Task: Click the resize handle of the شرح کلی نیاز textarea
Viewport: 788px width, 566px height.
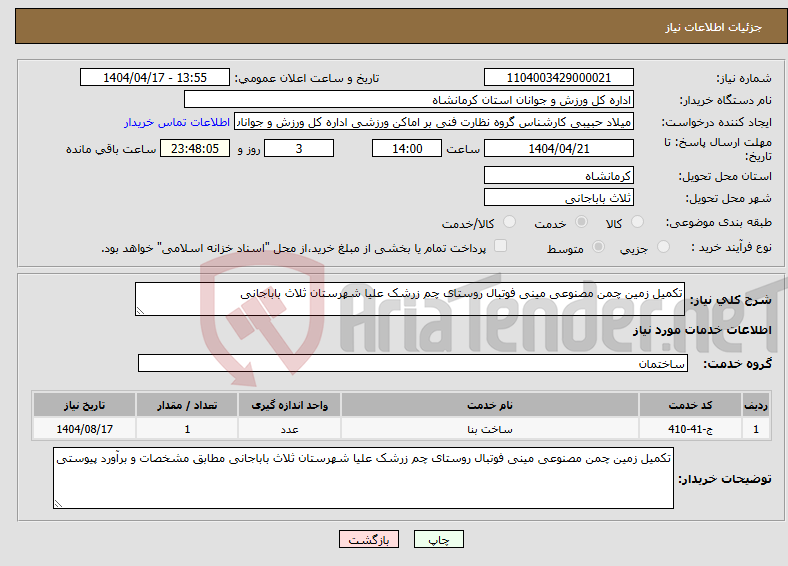Action: click(140, 311)
